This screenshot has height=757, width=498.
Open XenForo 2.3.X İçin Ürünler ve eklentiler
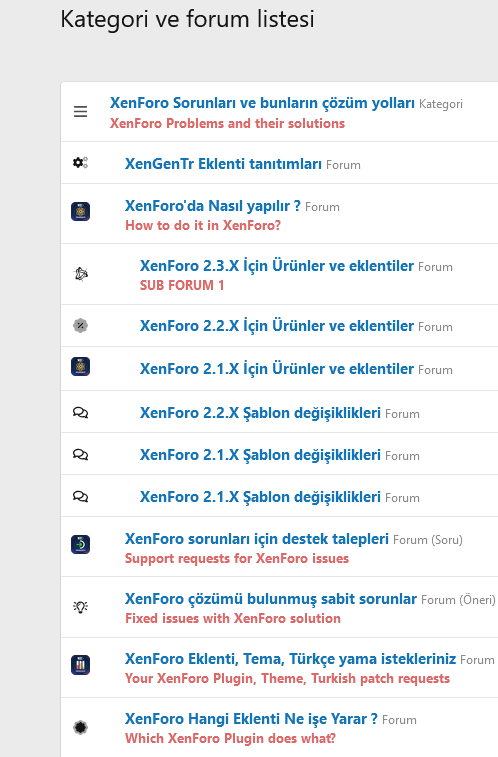pyautogui.click(x=277, y=266)
